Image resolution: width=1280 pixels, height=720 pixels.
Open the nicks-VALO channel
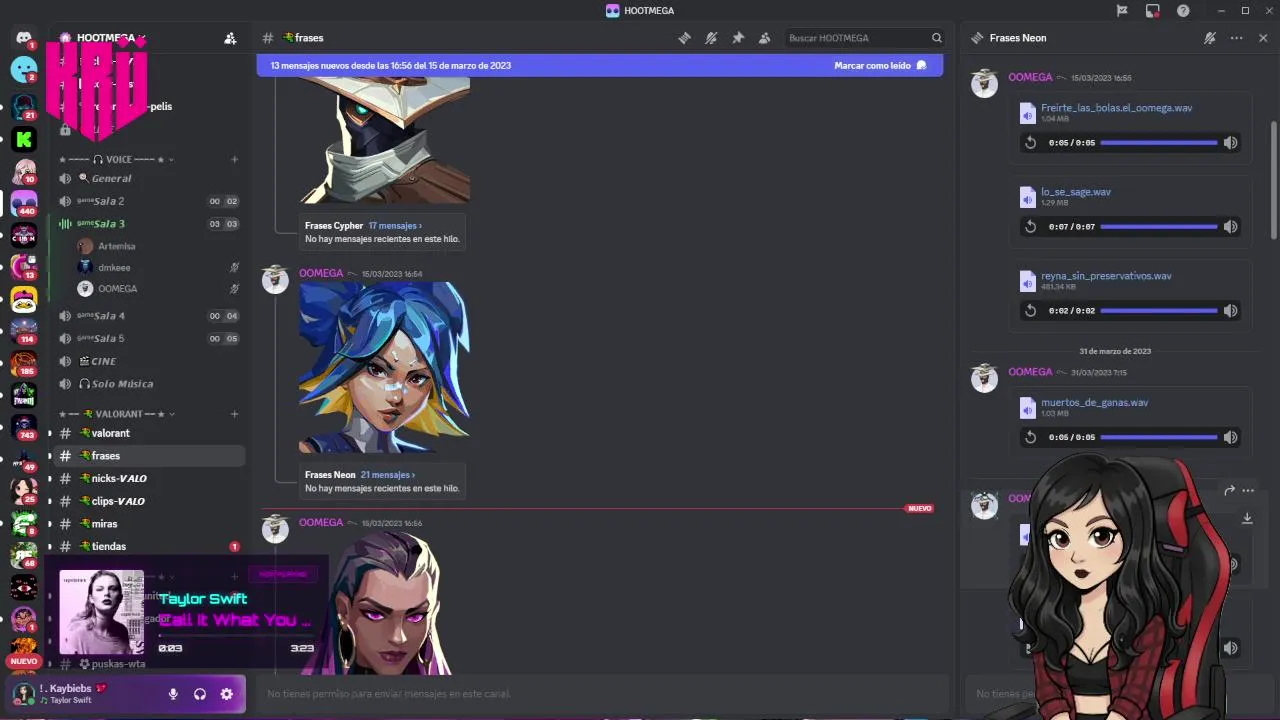pos(148,478)
